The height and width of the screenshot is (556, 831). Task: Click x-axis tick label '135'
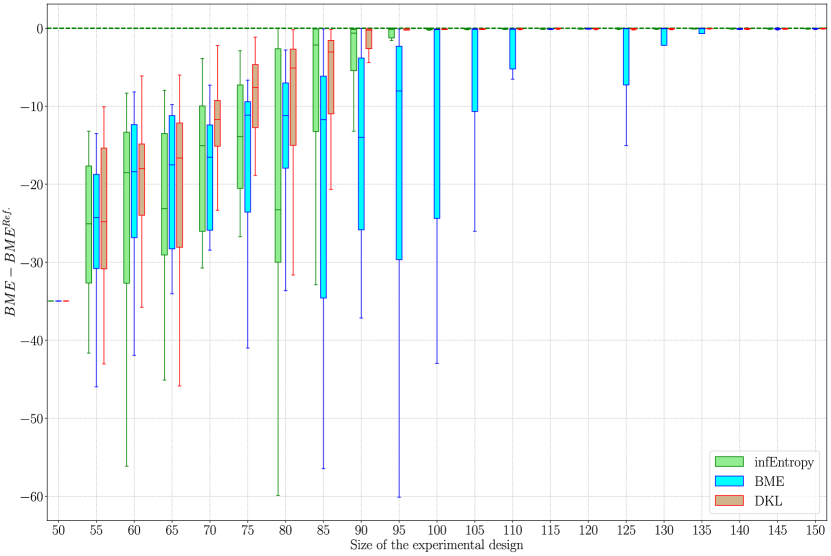702,531
